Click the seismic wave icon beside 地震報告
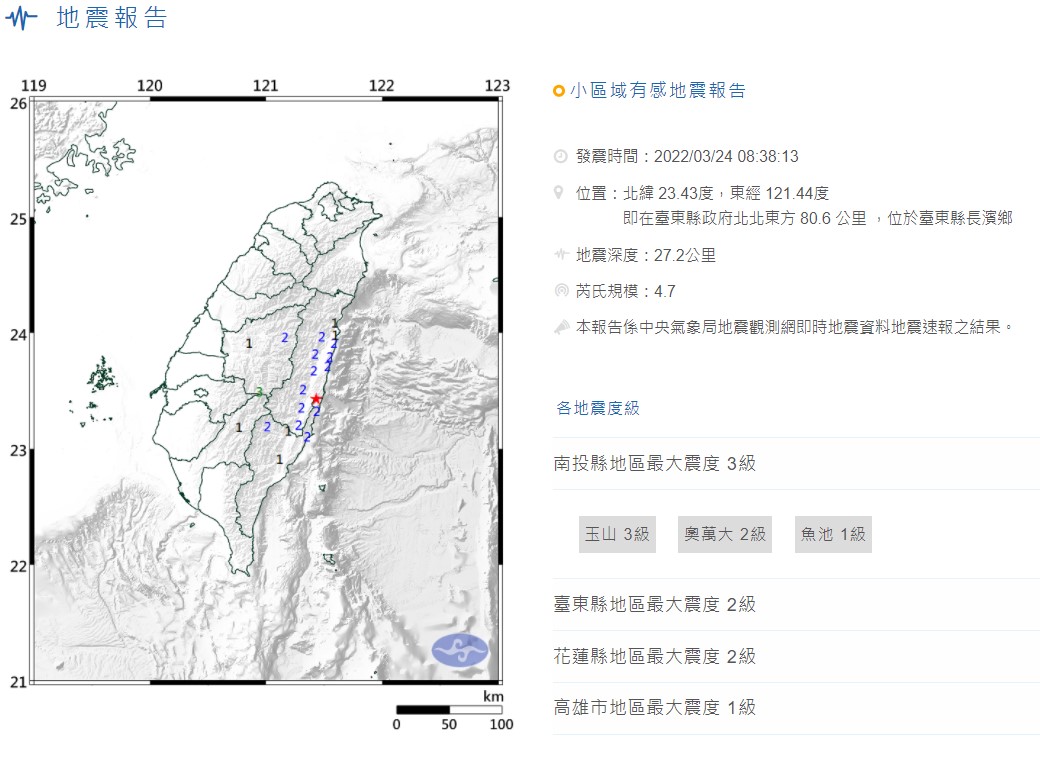 (21, 18)
